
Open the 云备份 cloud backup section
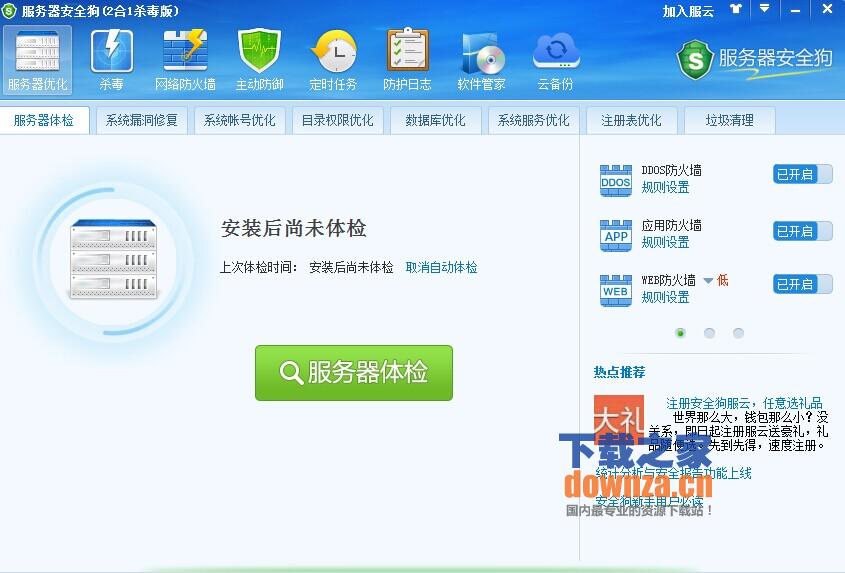point(556,61)
